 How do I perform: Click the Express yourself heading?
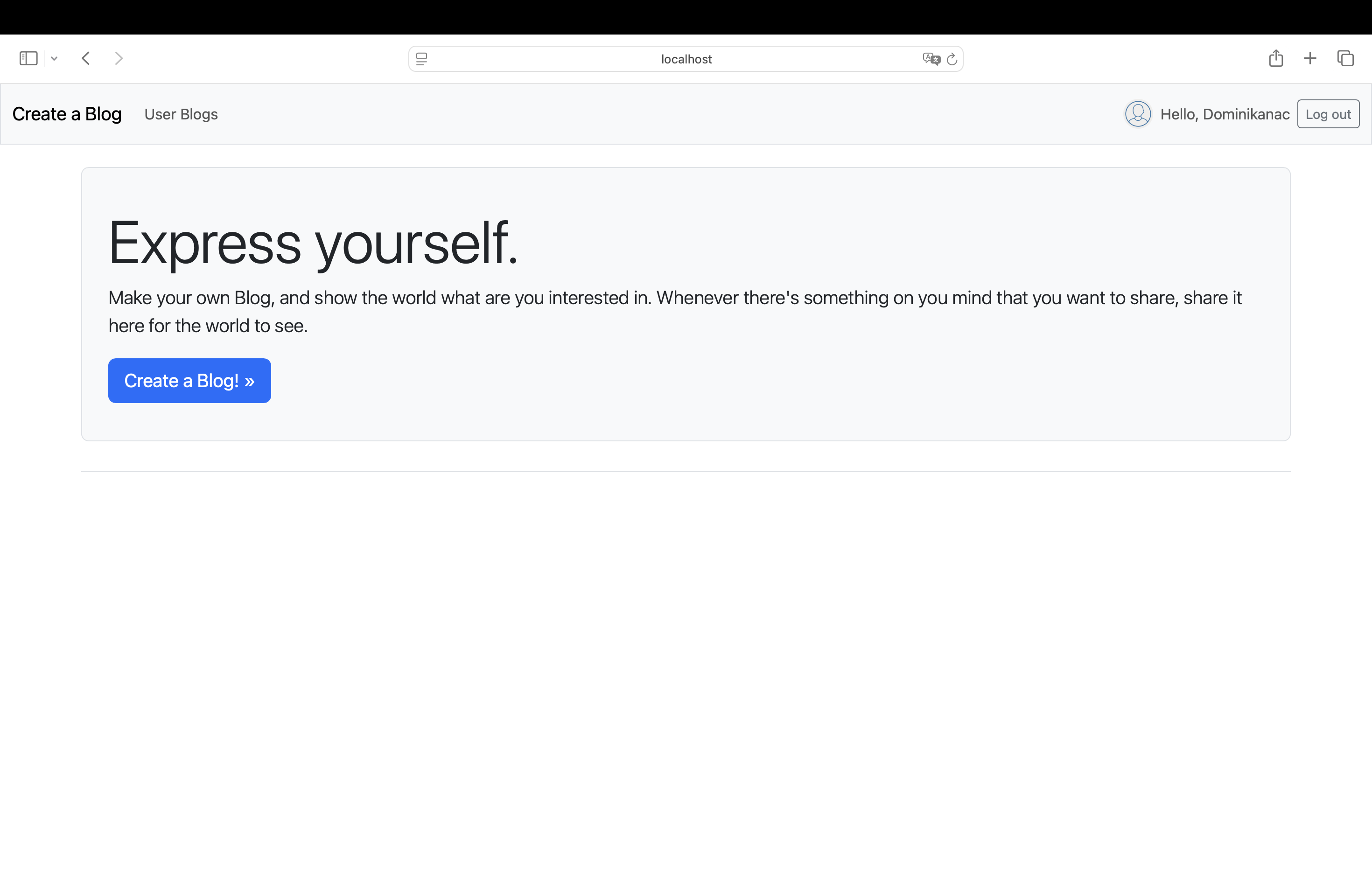[x=314, y=243]
